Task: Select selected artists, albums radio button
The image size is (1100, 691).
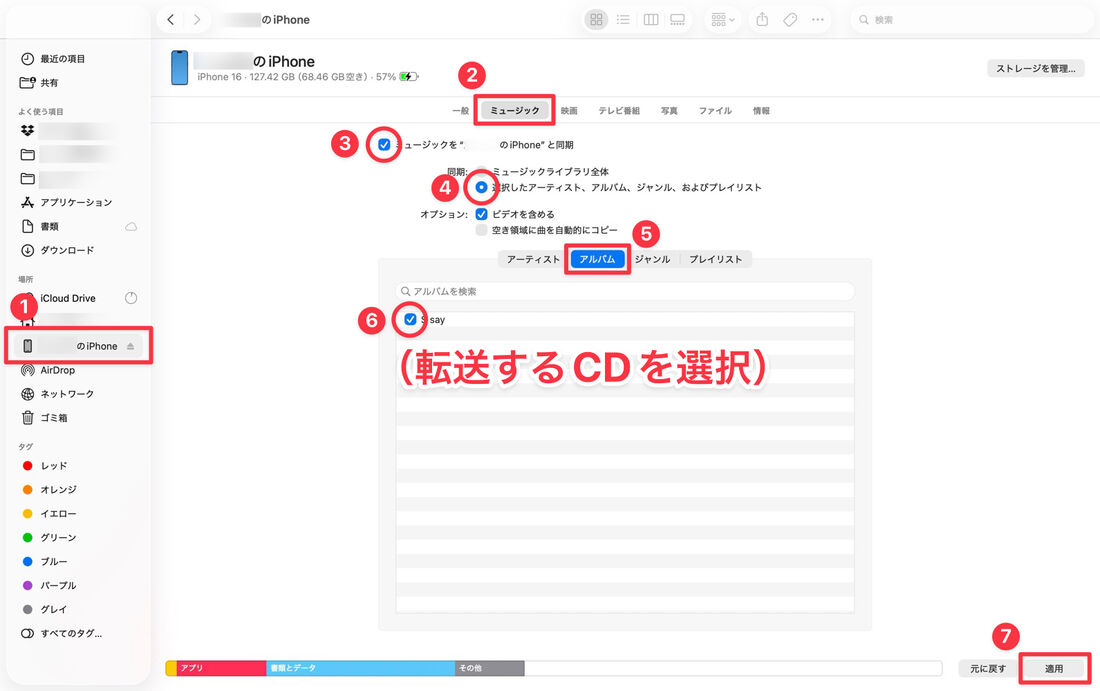Action: point(481,187)
